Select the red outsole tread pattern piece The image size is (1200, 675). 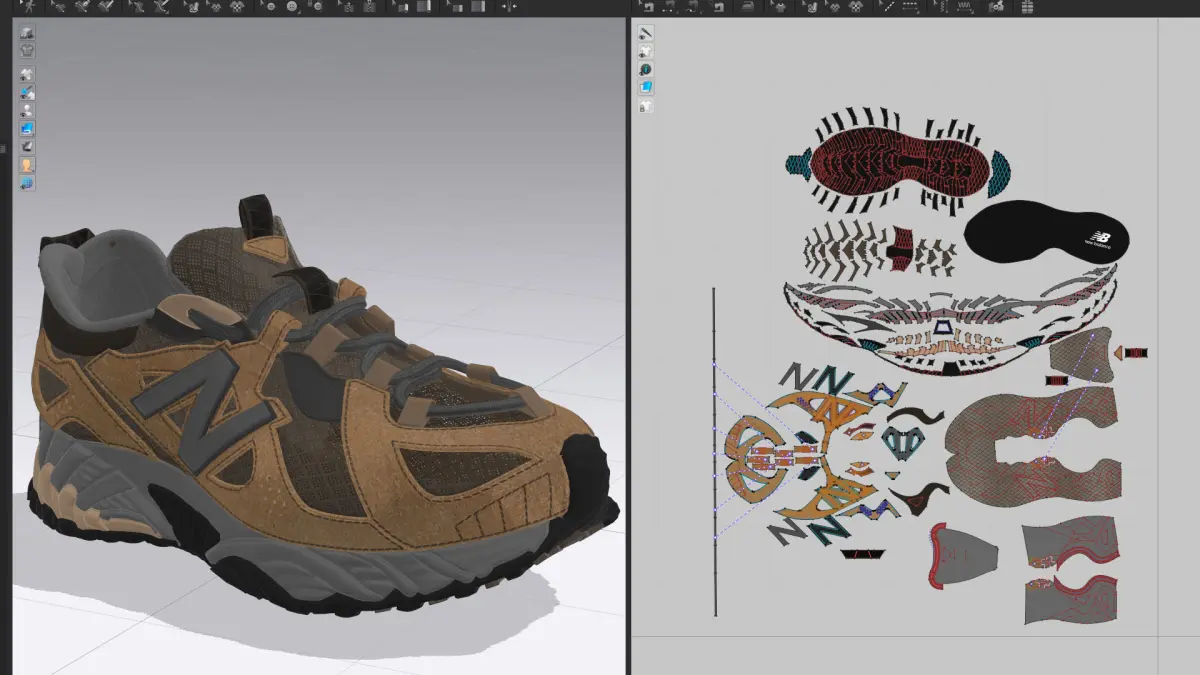tap(900, 162)
